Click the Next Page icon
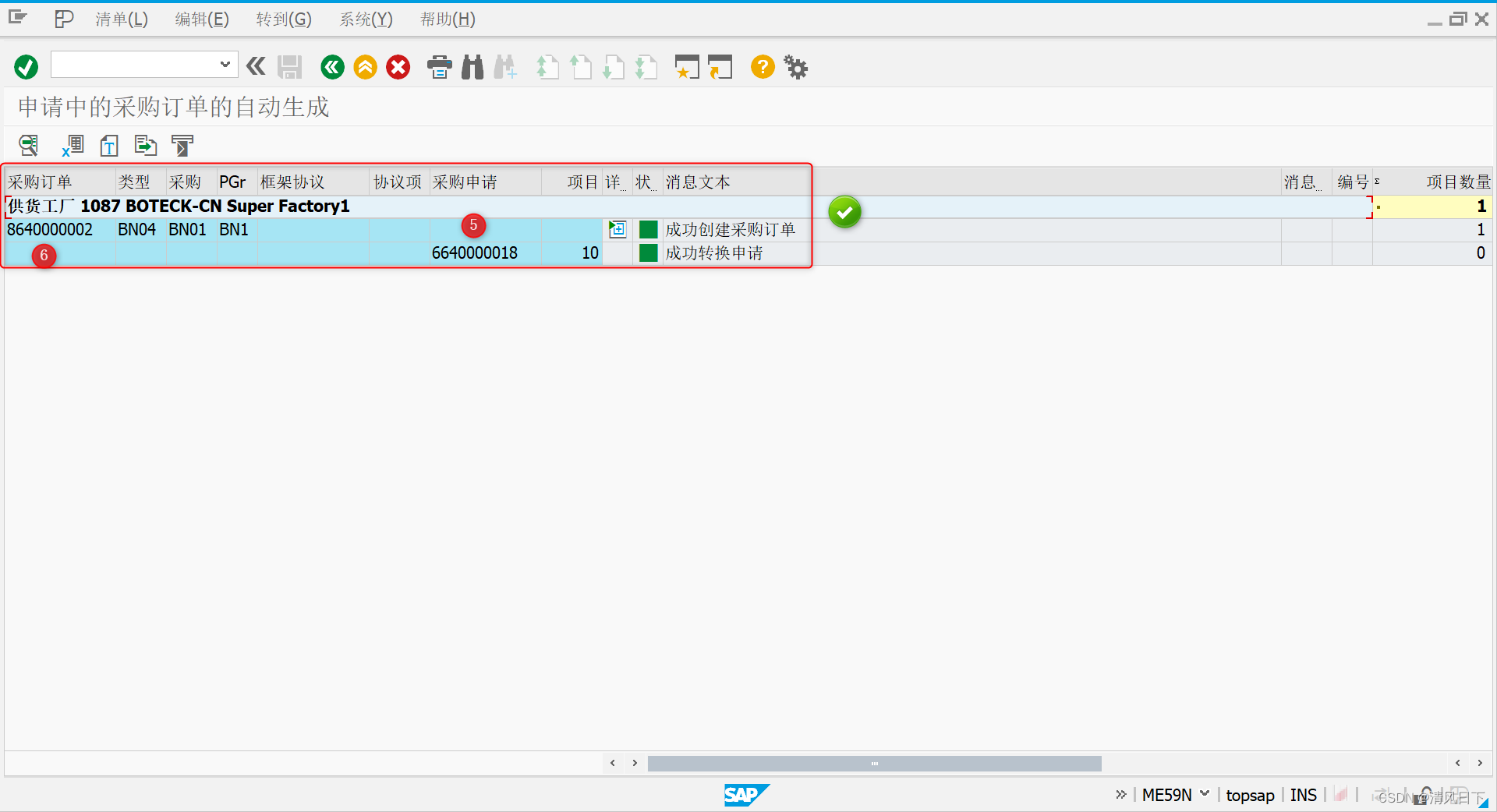 click(x=613, y=67)
